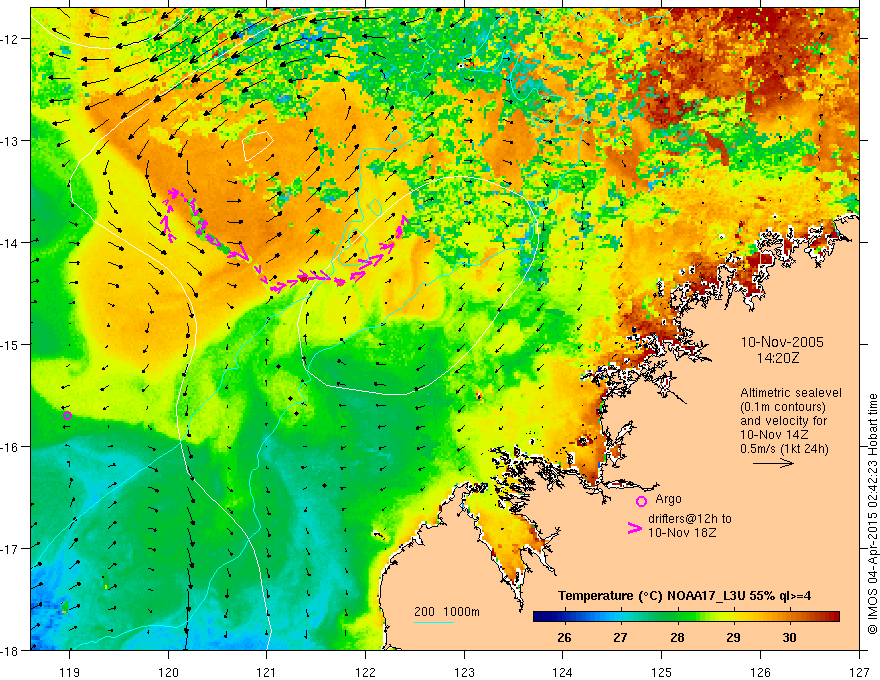880x680 pixels.
Task: Click the 10-Nov 18Z legend text
Action: point(682,533)
